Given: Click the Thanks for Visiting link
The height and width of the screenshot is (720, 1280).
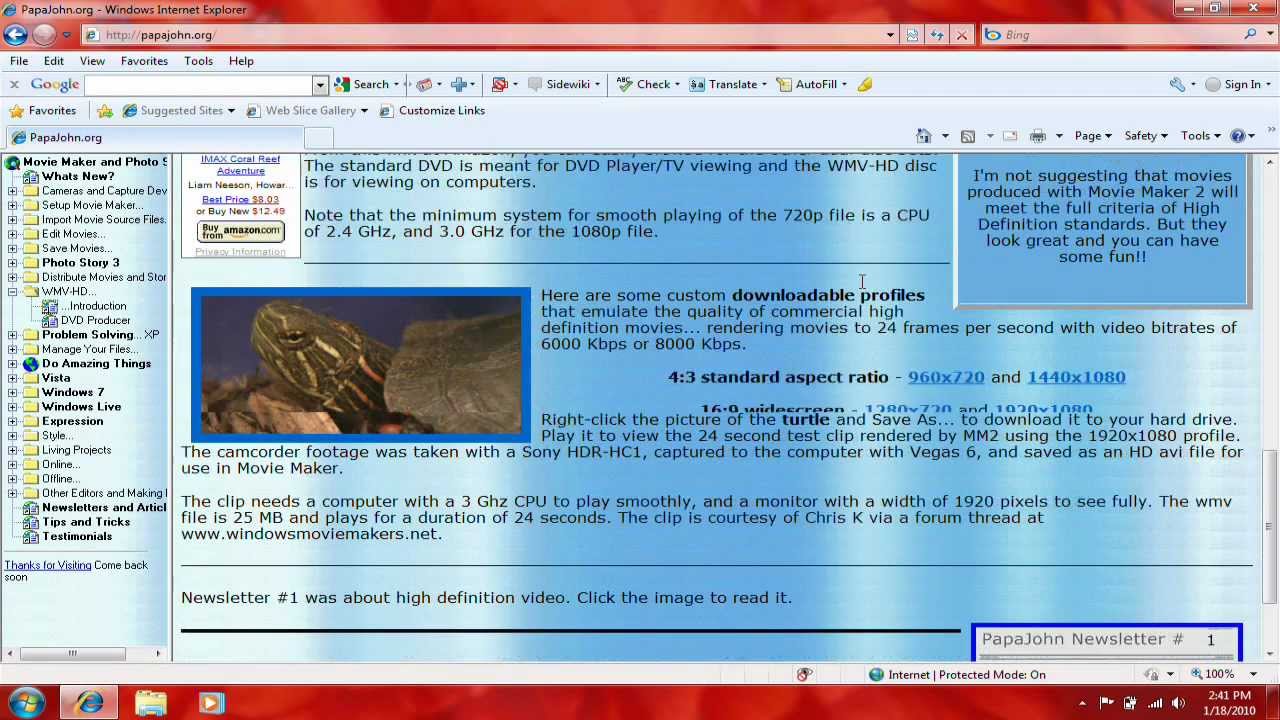Looking at the screenshot, I should tap(47, 566).
